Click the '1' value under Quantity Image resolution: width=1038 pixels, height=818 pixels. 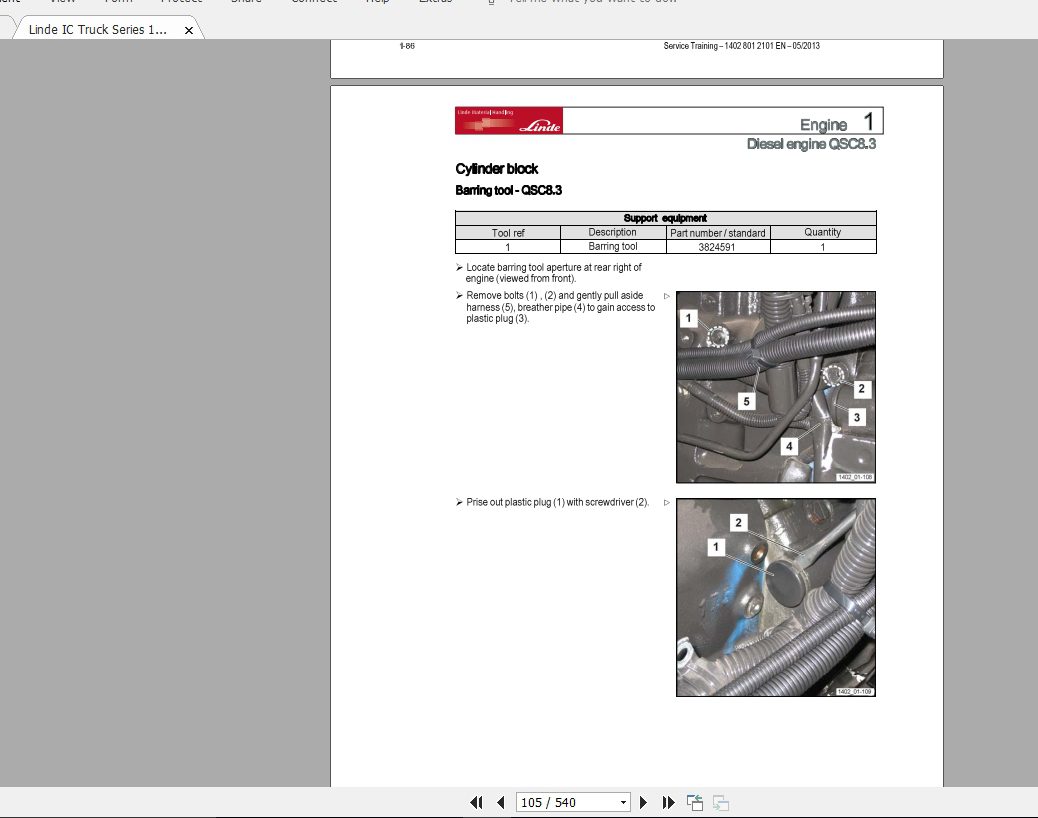[823, 247]
